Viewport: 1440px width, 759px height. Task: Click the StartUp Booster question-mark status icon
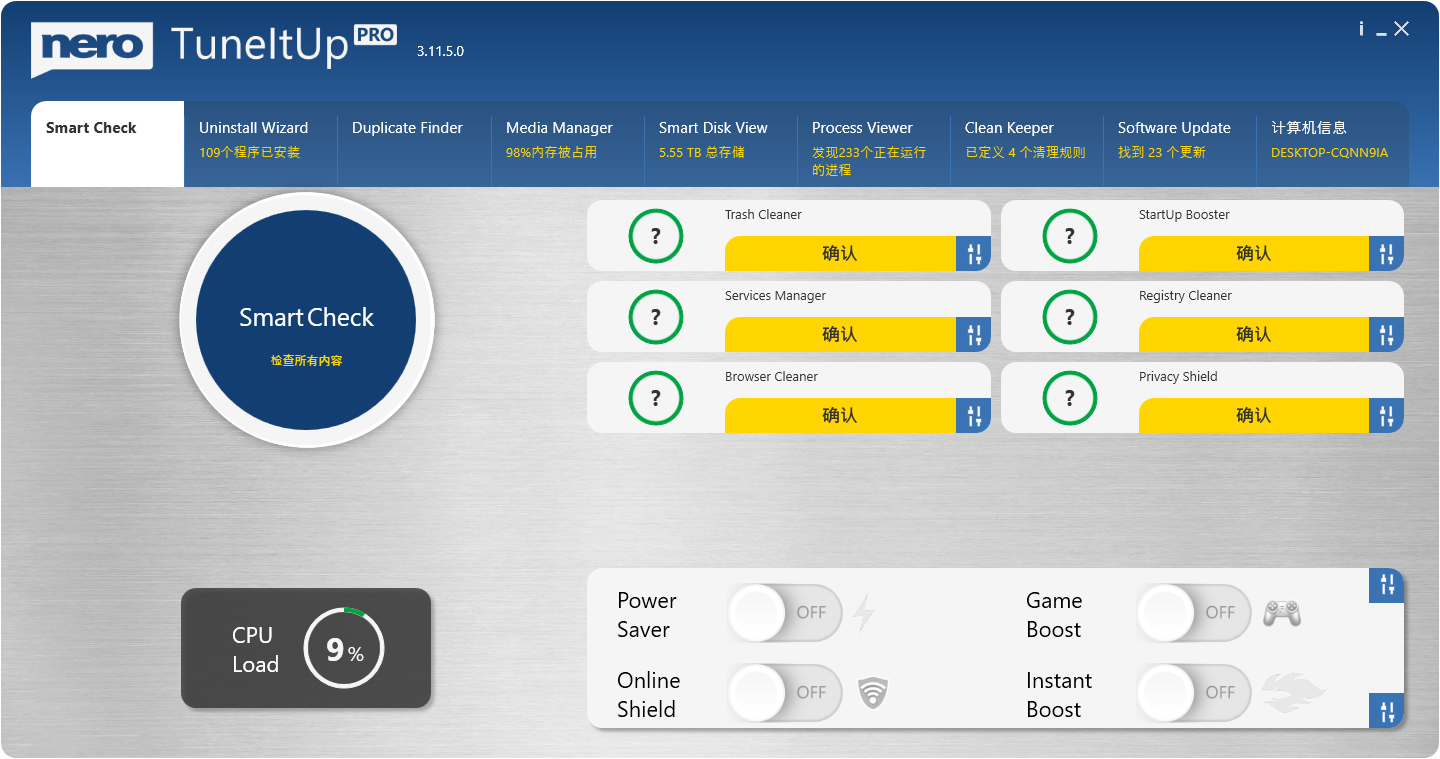1070,236
